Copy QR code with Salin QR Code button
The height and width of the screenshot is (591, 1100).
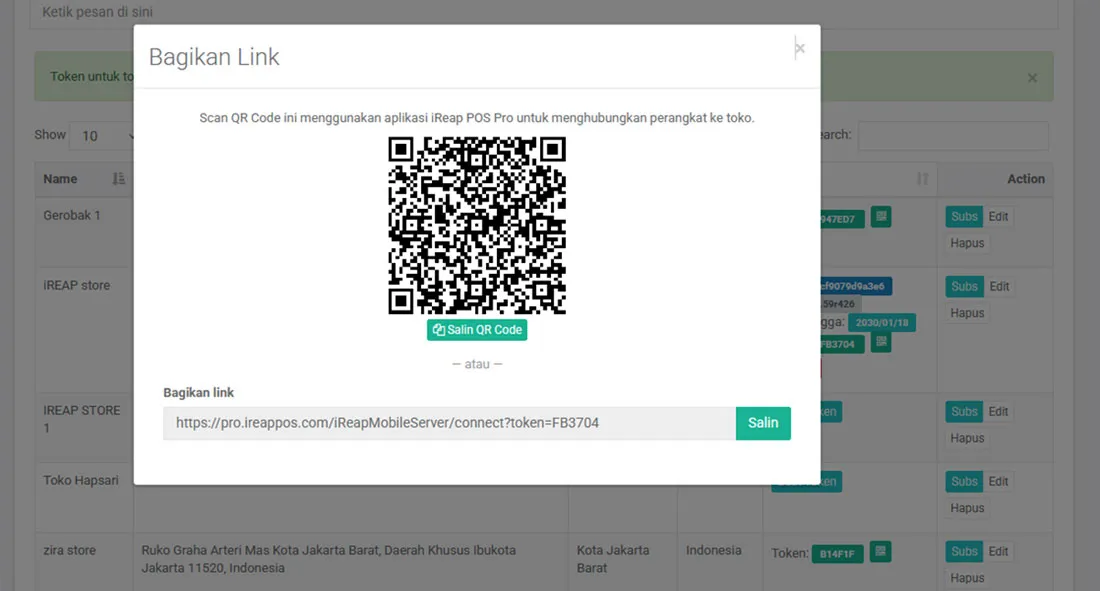click(x=477, y=330)
